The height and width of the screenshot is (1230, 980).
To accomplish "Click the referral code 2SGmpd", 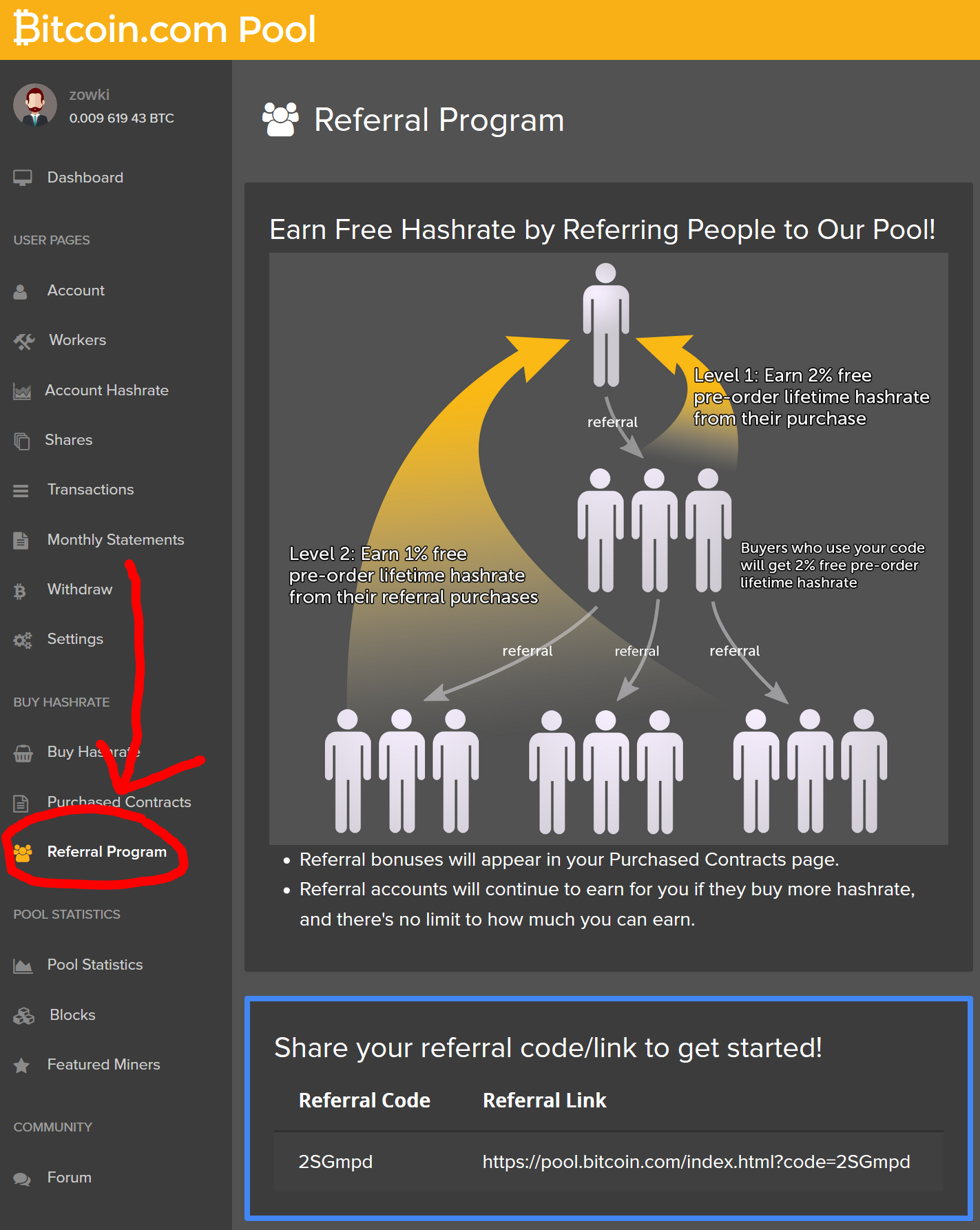I will pos(335,1162).
